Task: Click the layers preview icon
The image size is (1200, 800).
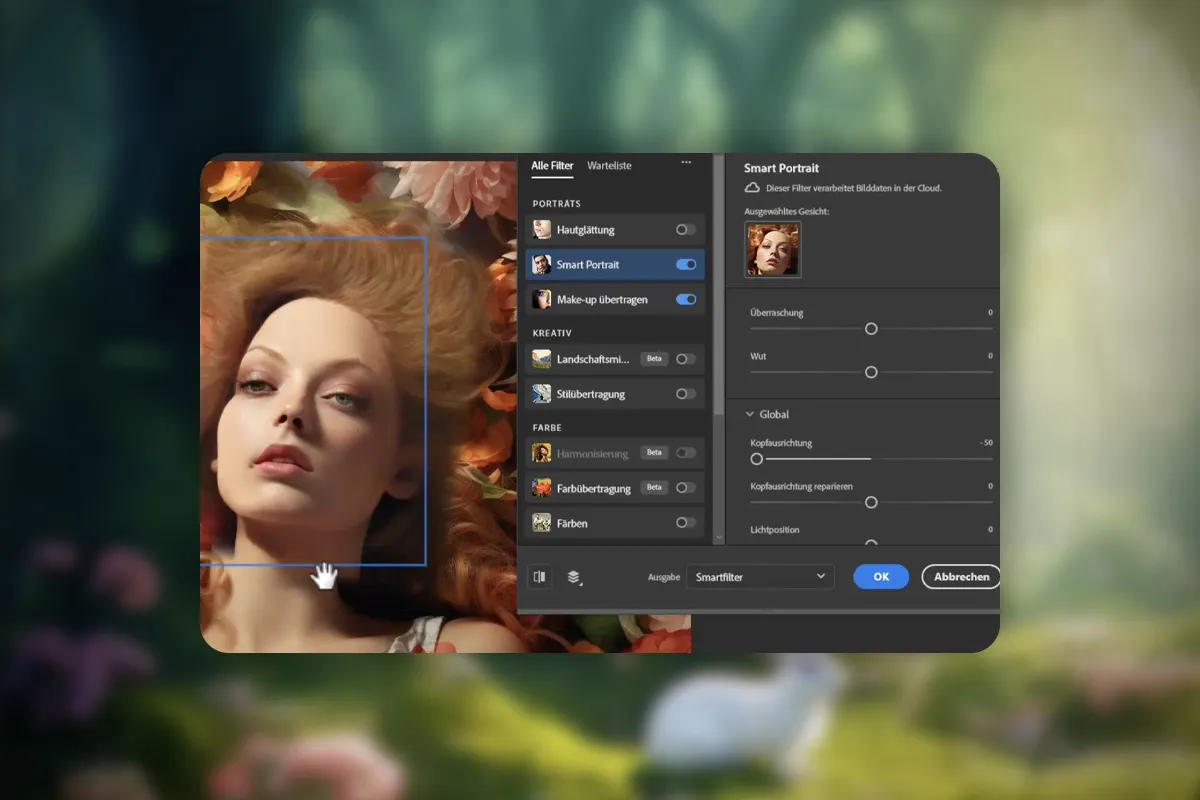Action: 574,577
